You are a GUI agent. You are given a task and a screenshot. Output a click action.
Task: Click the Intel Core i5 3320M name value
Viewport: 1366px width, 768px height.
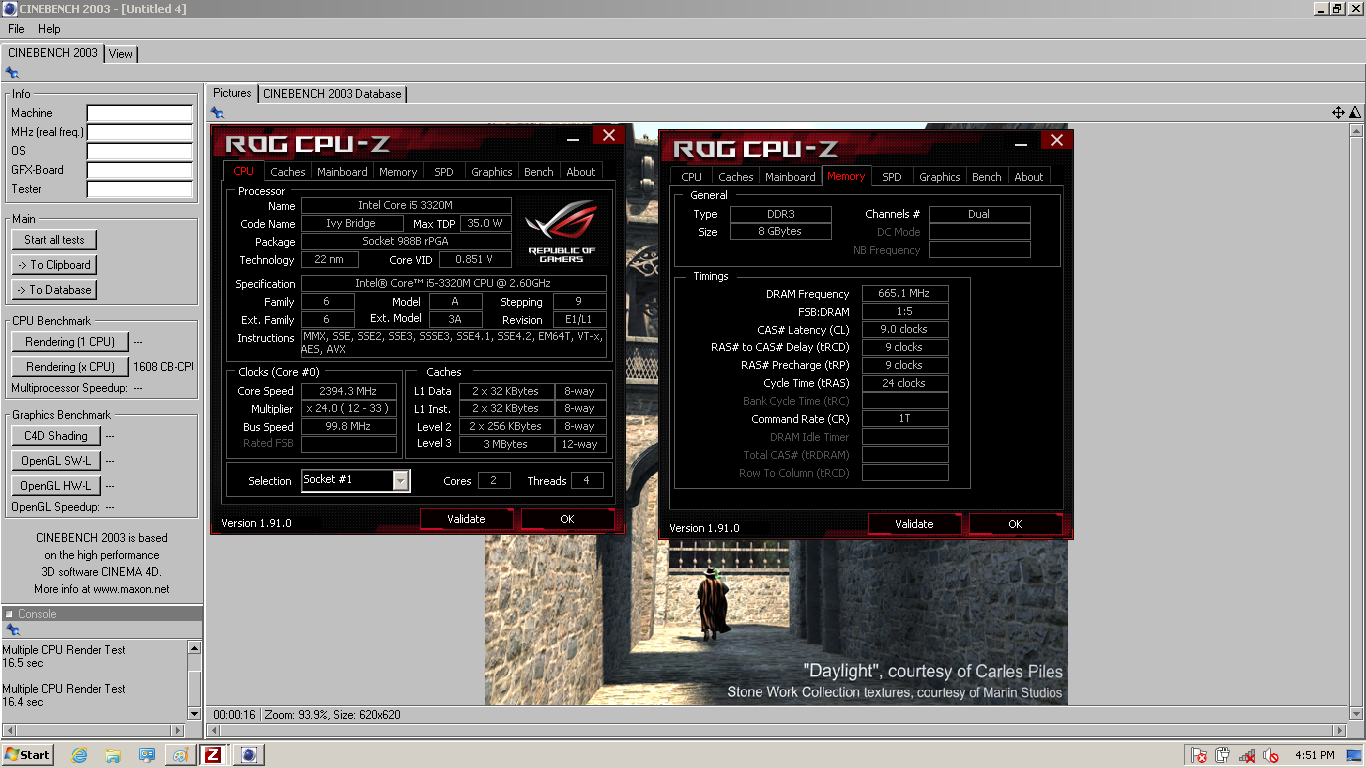406,206
